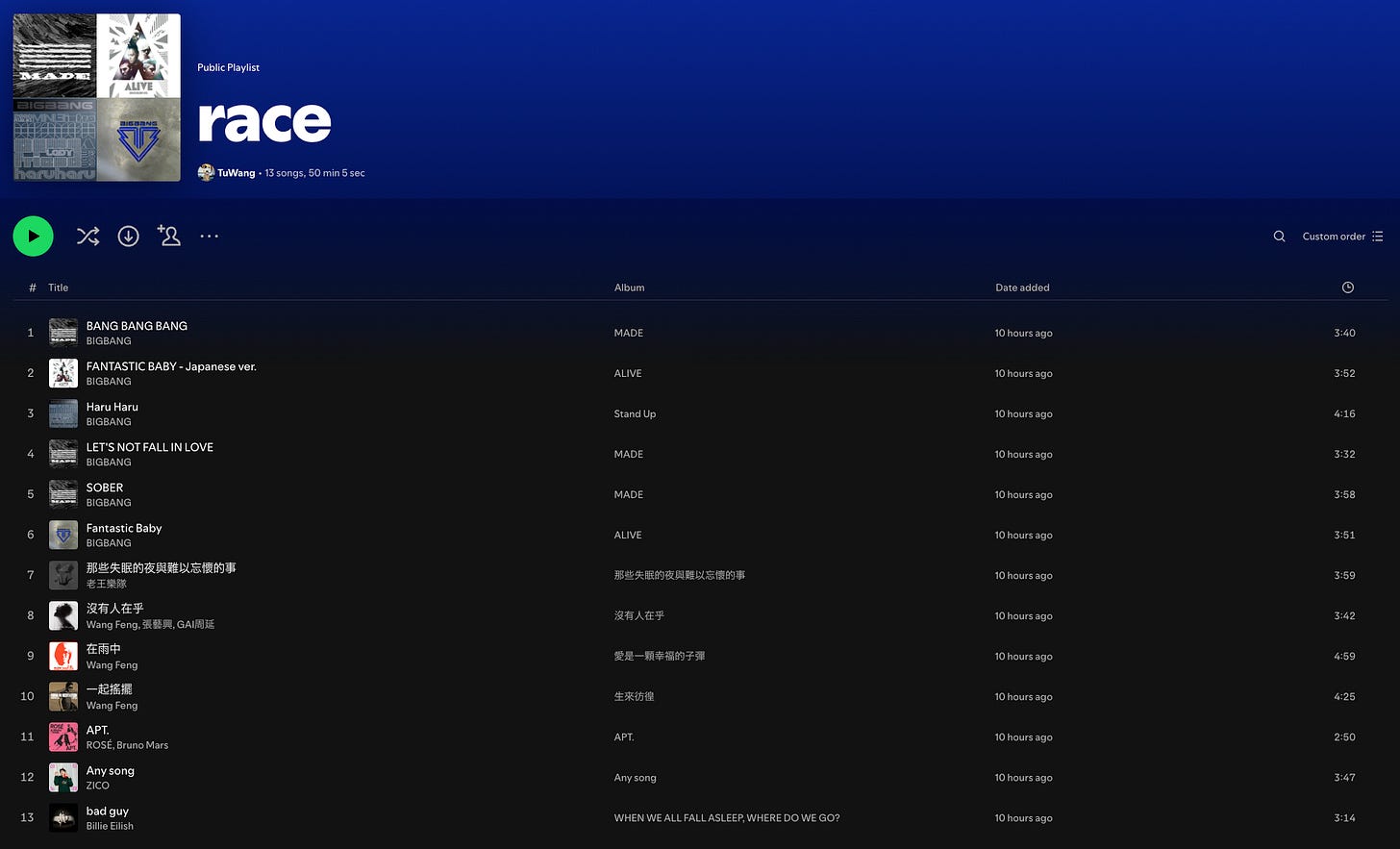This screenshot has width=1400, height=849.
Task: Select LET'S NOT FALL IN LOVE track
Action: (x=150, y=447)
